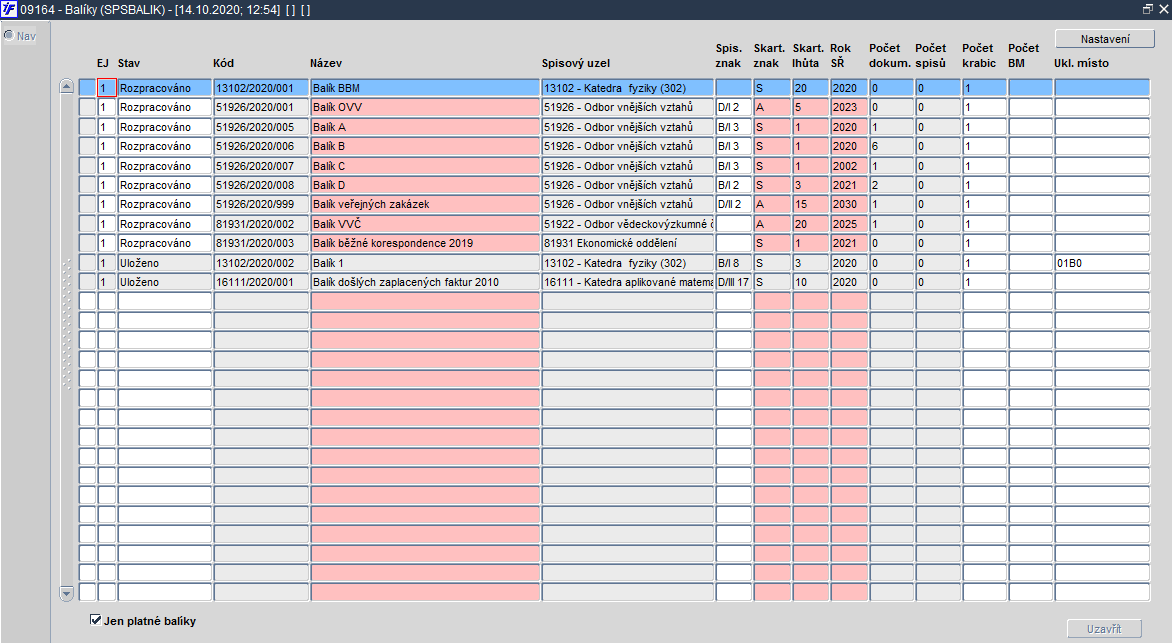Click the Ukl. místo column header
The width and height of the screenshot is (1172, 643).
[1082, 64]
